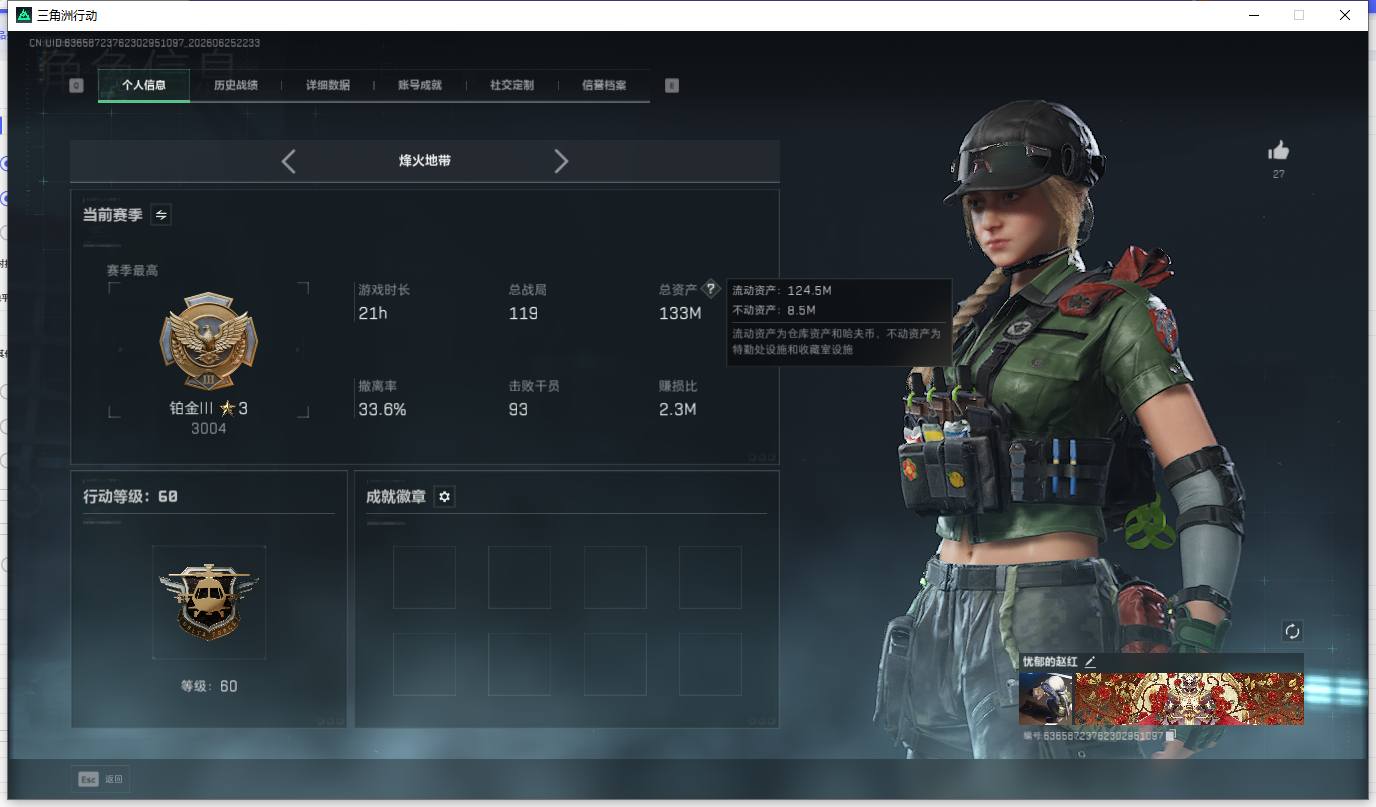Minimize the 三角洲行动 window

(x=1254, y=15)
